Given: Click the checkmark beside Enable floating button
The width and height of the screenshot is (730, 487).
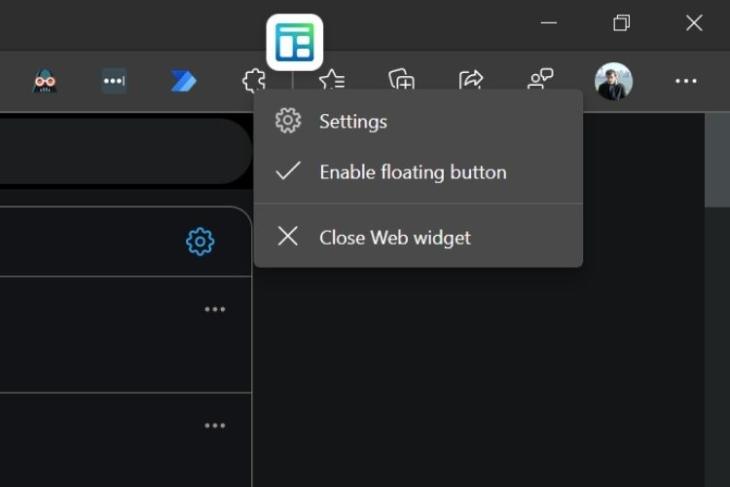Looking at the screenshot, I should click(x=288, y=171).
